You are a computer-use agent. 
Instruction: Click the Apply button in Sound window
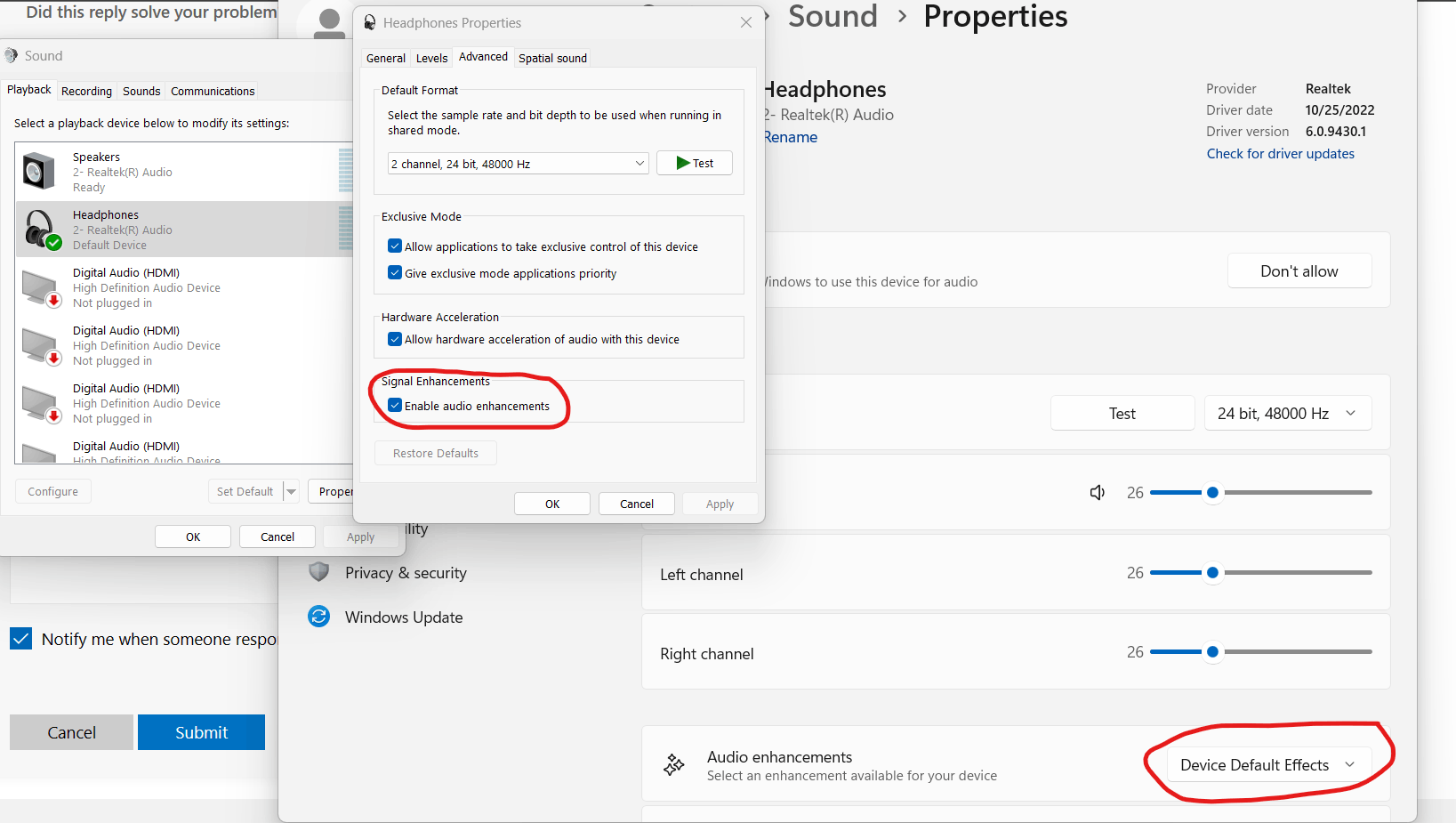tap(360, 537)
